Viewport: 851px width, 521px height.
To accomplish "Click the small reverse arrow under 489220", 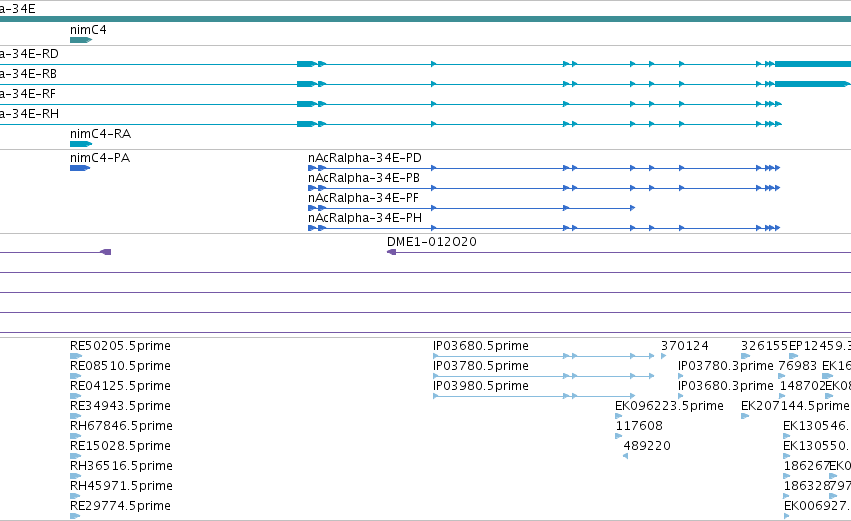I will (x=626, y=456).
